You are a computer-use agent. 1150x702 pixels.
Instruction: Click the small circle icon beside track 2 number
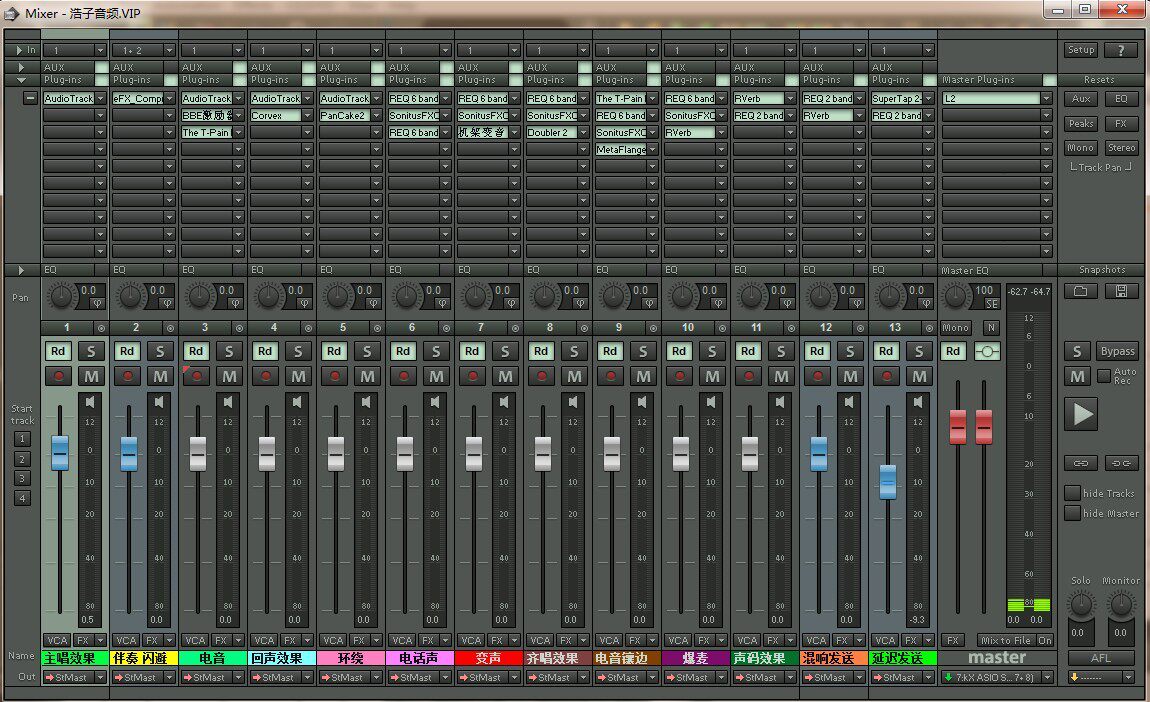click(x=170, y=328)
